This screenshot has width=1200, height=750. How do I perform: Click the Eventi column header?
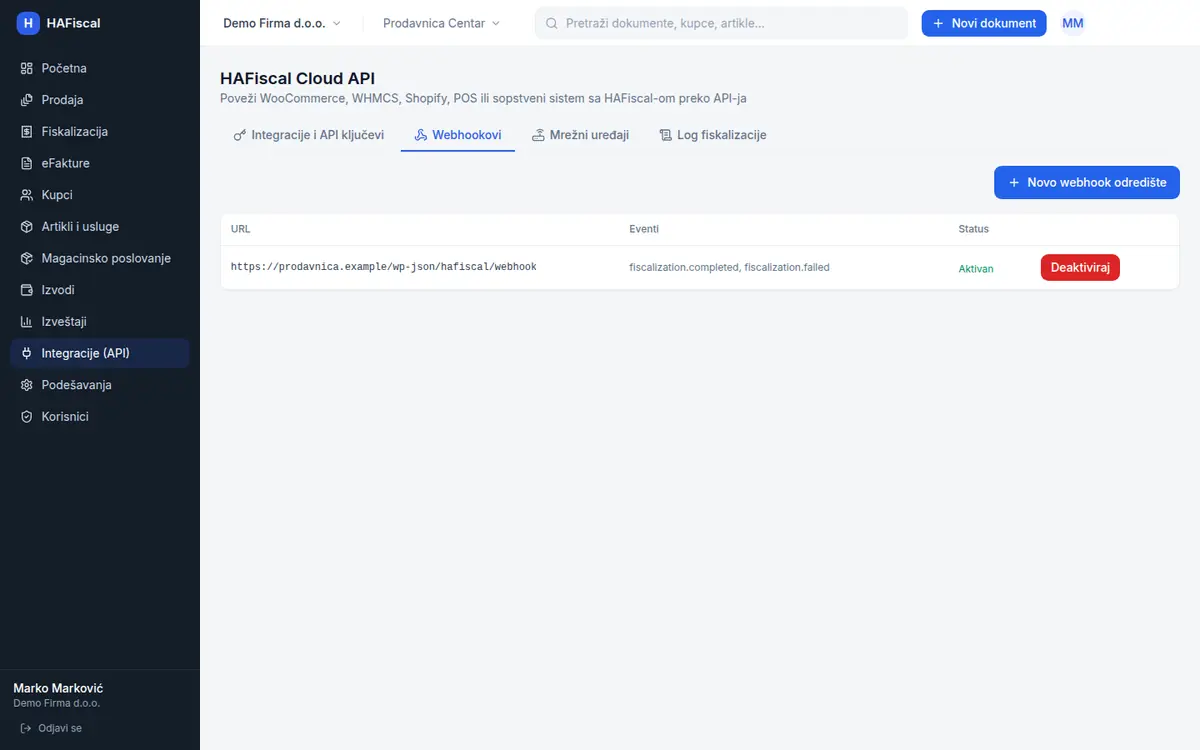(644, 229)
